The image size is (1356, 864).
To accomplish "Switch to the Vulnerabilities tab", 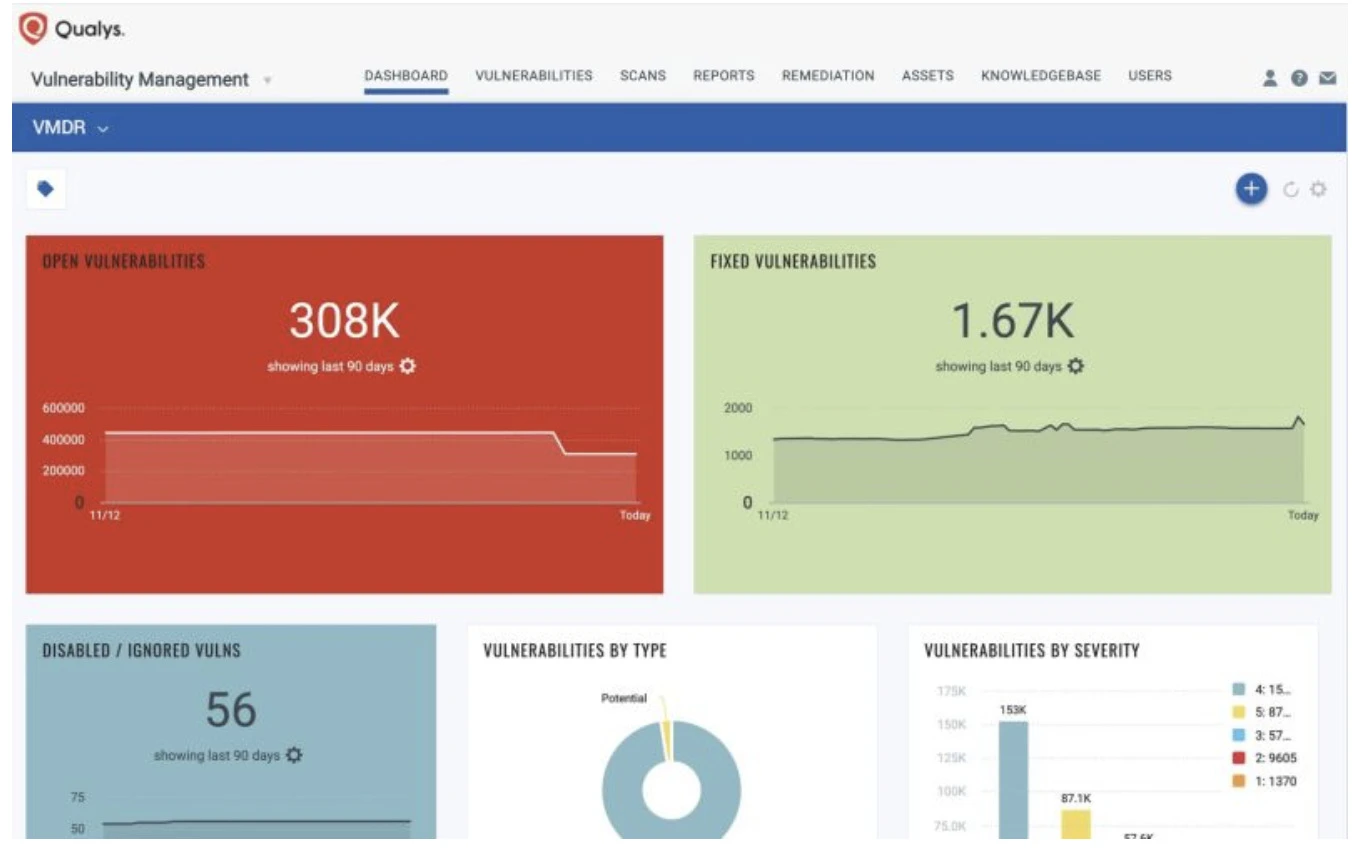I will point(534,75).
